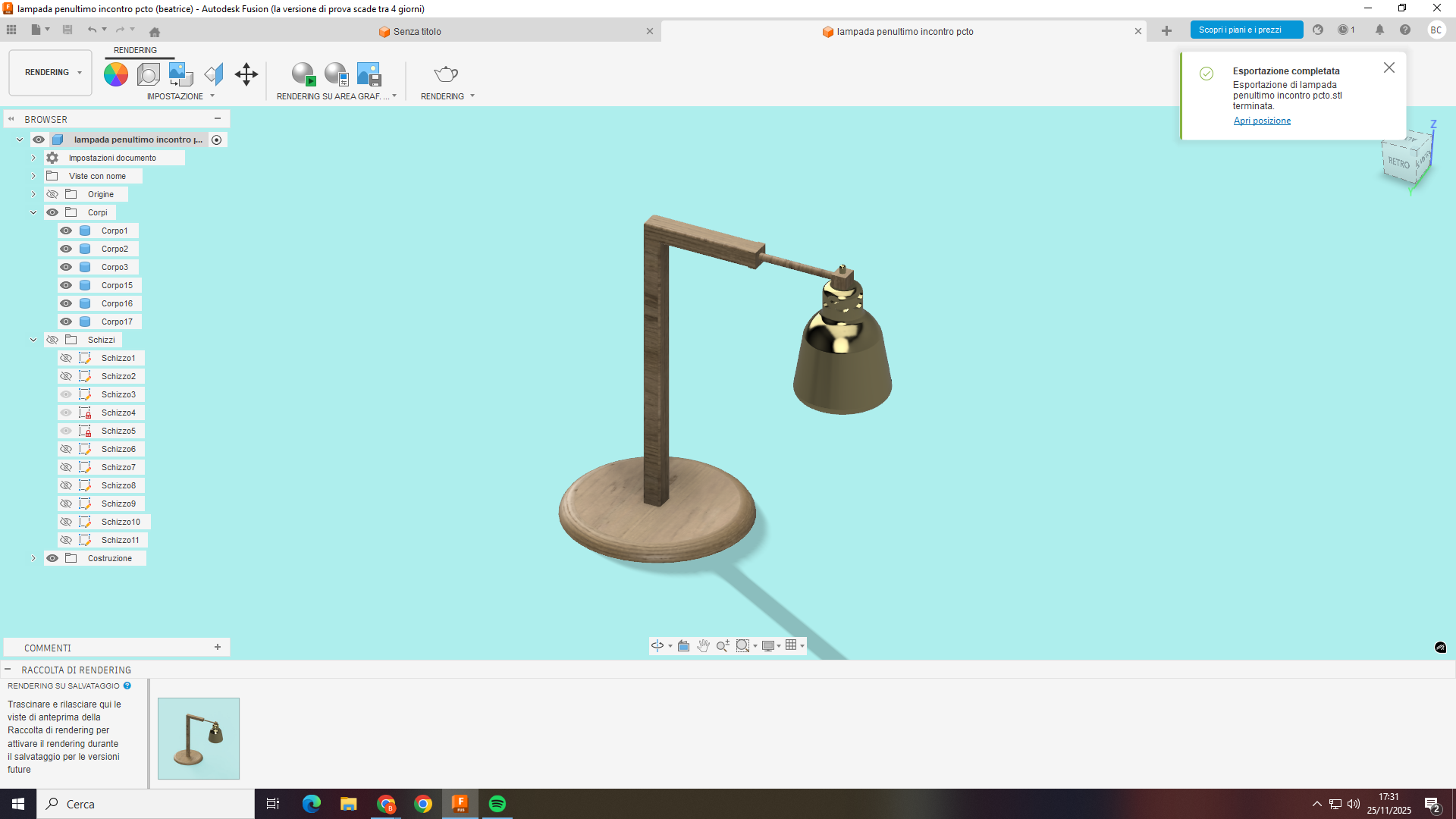The image size is (1456, 819).
Task: Show the Schizzi folder visibility
Action: click(x=52, y=339)
